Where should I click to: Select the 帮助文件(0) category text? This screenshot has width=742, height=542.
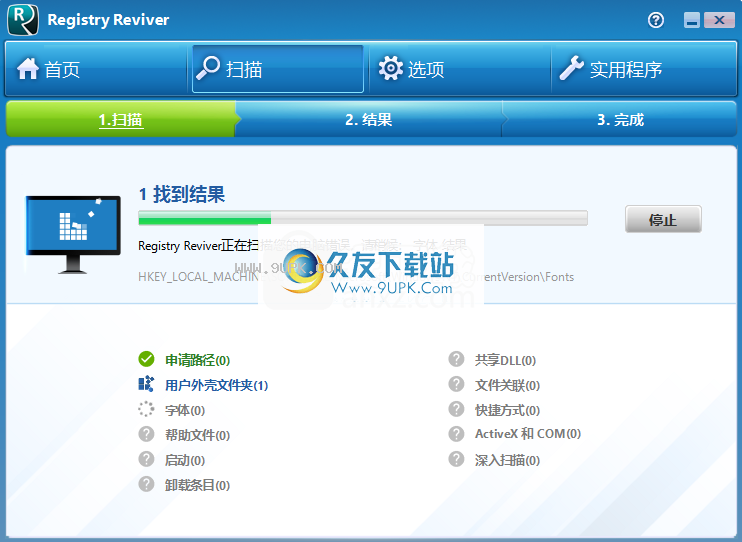coord(197,435)
